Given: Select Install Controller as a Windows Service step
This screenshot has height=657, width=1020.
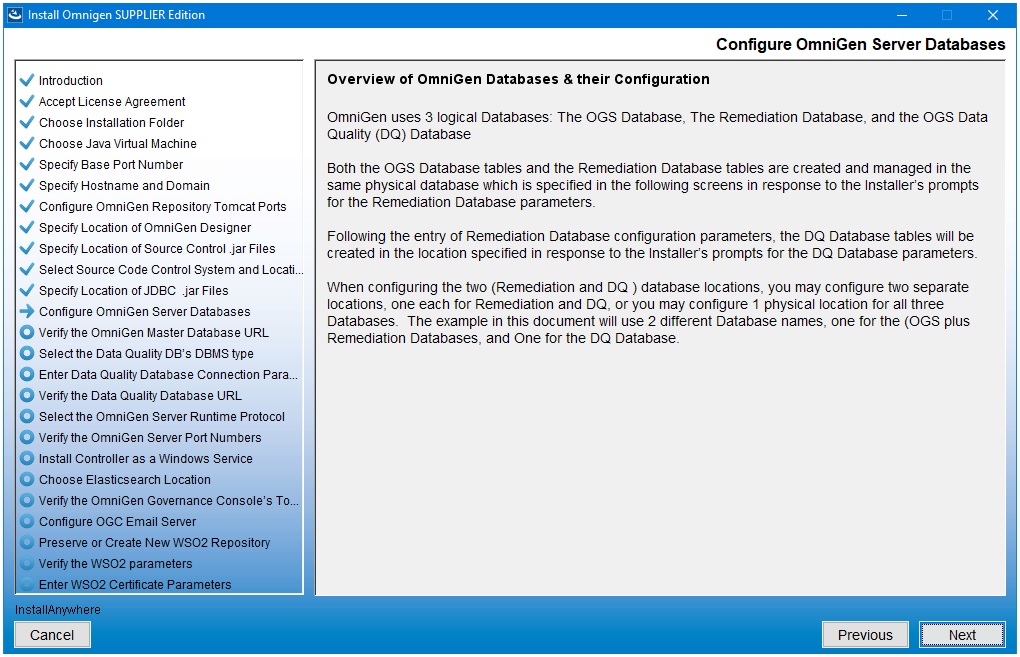Looking at the screenshot, I should tap(146, 459).
